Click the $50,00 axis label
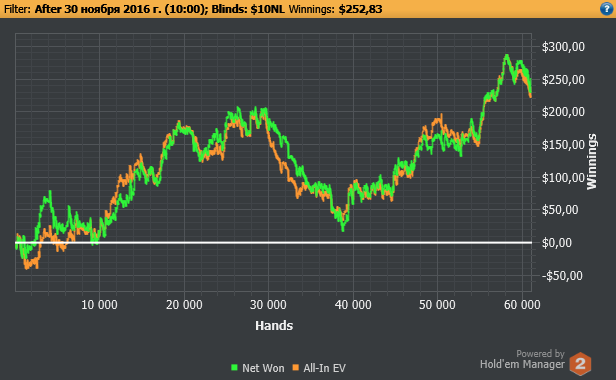This screenshot has width=616, height=380. click(x=561, y=210)
